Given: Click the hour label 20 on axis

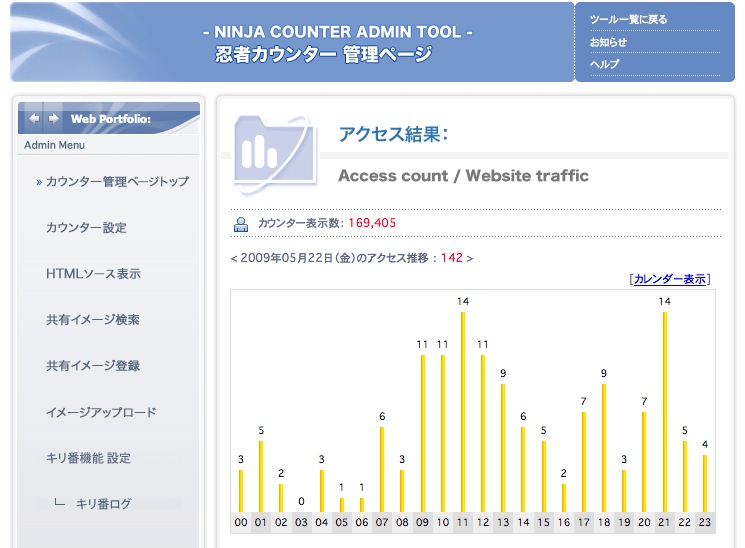Looking at the screenshot, I should click(644, 522).
